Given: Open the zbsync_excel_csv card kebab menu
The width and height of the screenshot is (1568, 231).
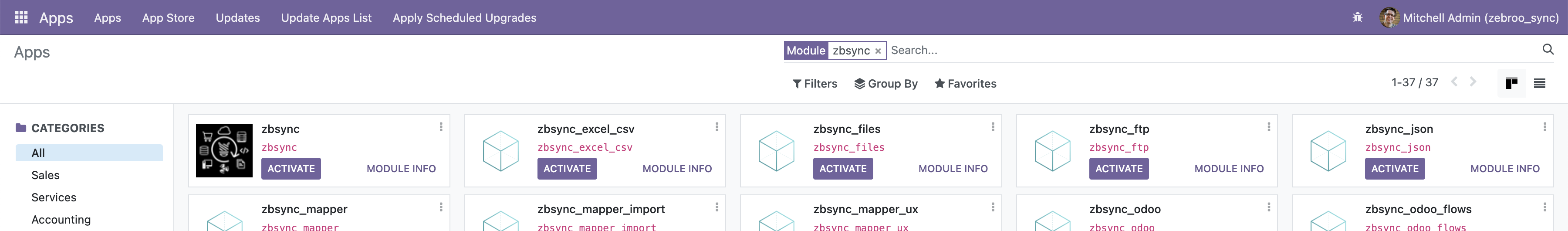Looking at the screenshot, I should coord(716,127).
